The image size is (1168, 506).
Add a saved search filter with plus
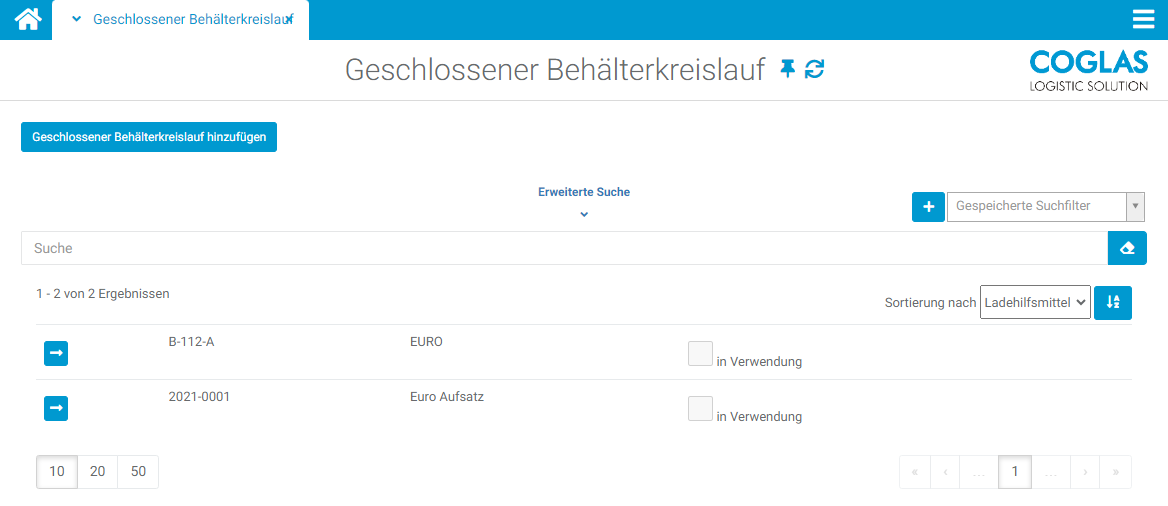tap(928, 207)
